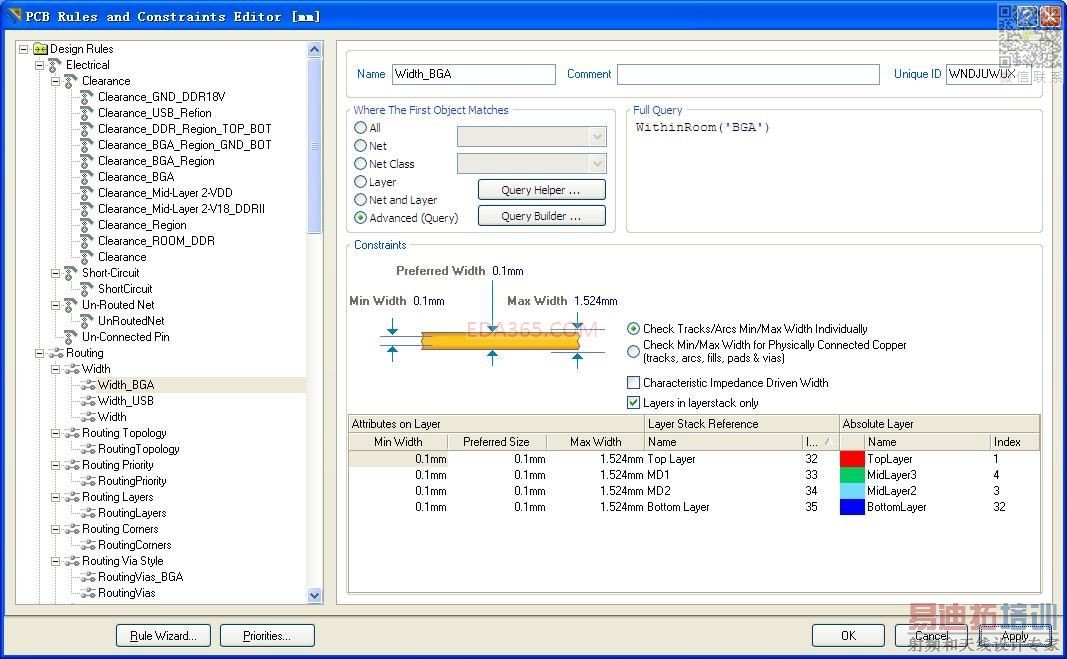
Task: Click the icon beside Clearance_ROOM_DDR rule
Action: tap(87, 241)
